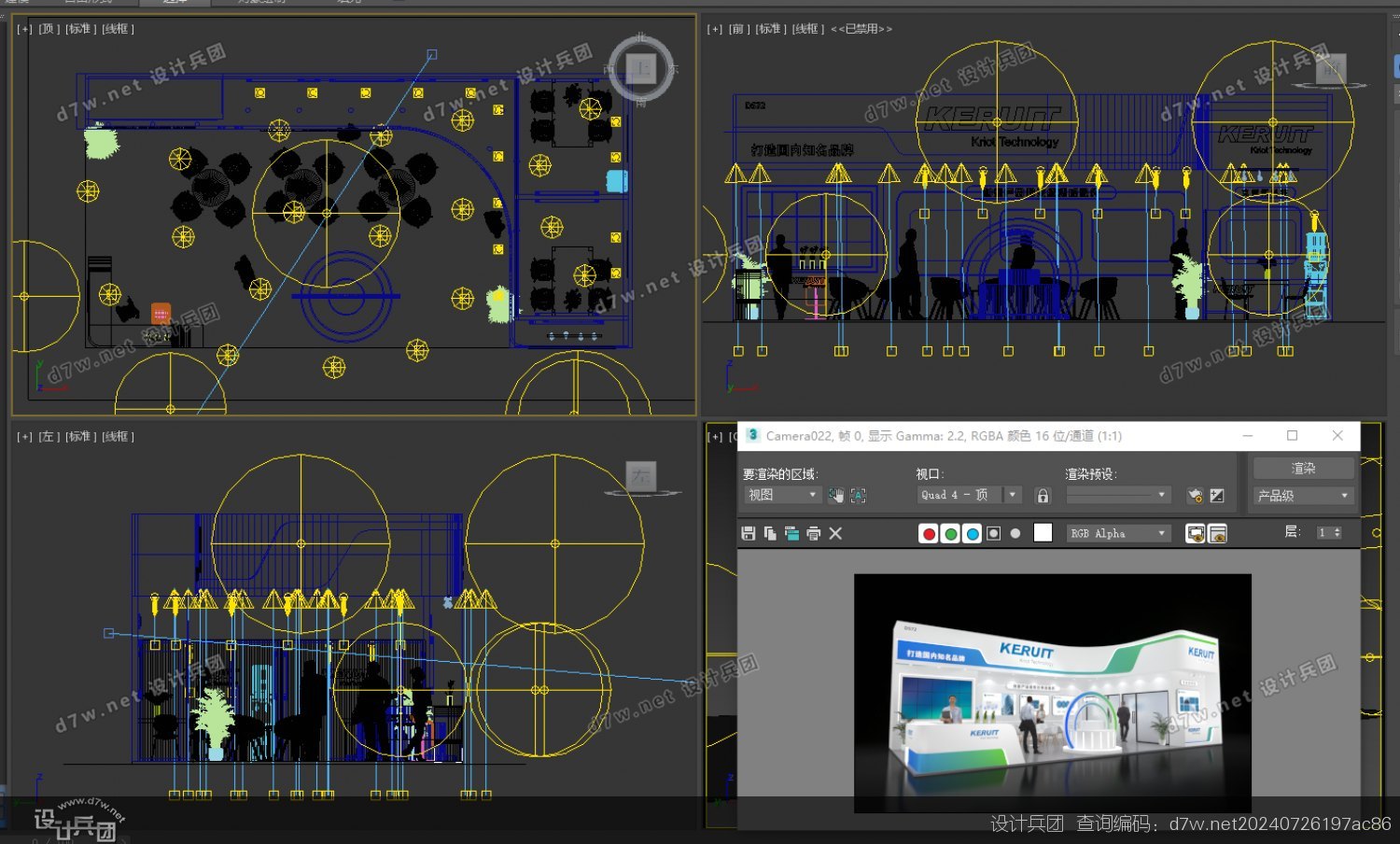Open the production level dropdown

click(x=1303, y=496)
